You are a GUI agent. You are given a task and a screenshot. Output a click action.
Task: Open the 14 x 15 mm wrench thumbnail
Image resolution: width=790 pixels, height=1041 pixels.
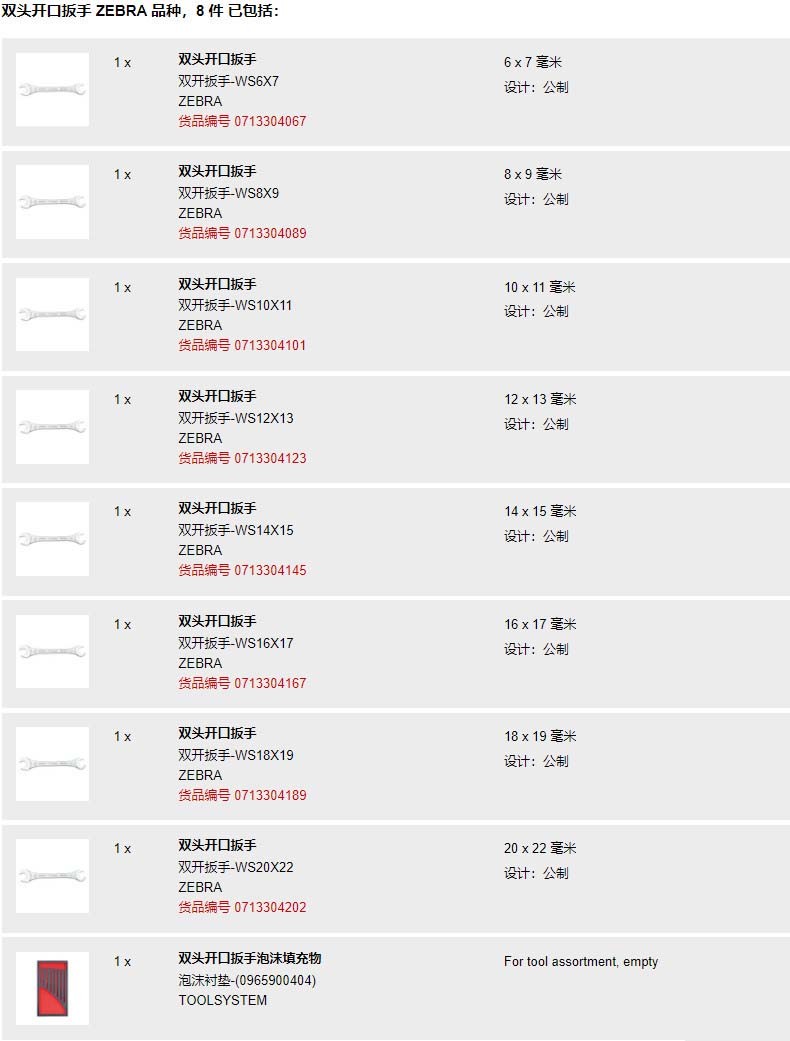[52, 539]
